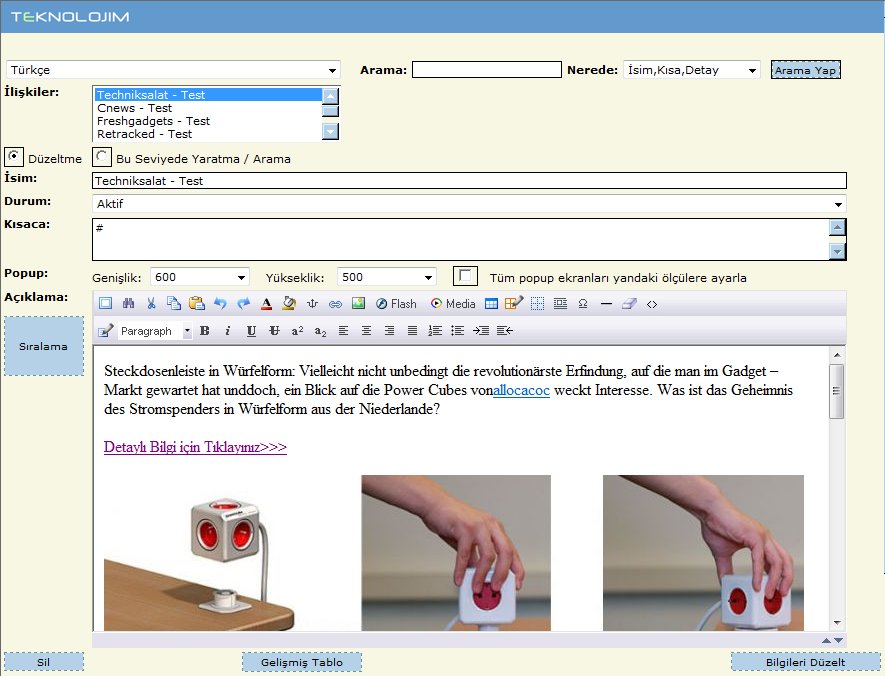Insert Flash content
This screenshot has width=885, height=676.
(396, 304)
